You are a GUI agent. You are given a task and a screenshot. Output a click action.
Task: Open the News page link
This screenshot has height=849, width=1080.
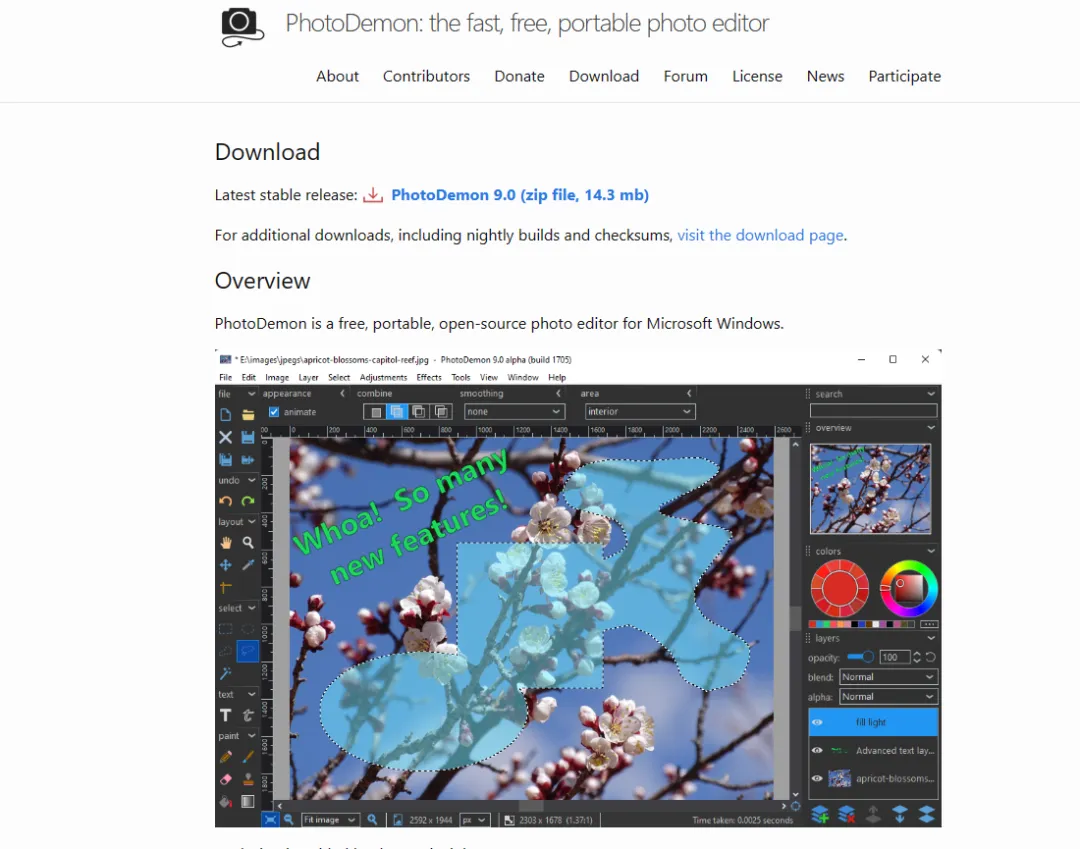tap(825, 76)
